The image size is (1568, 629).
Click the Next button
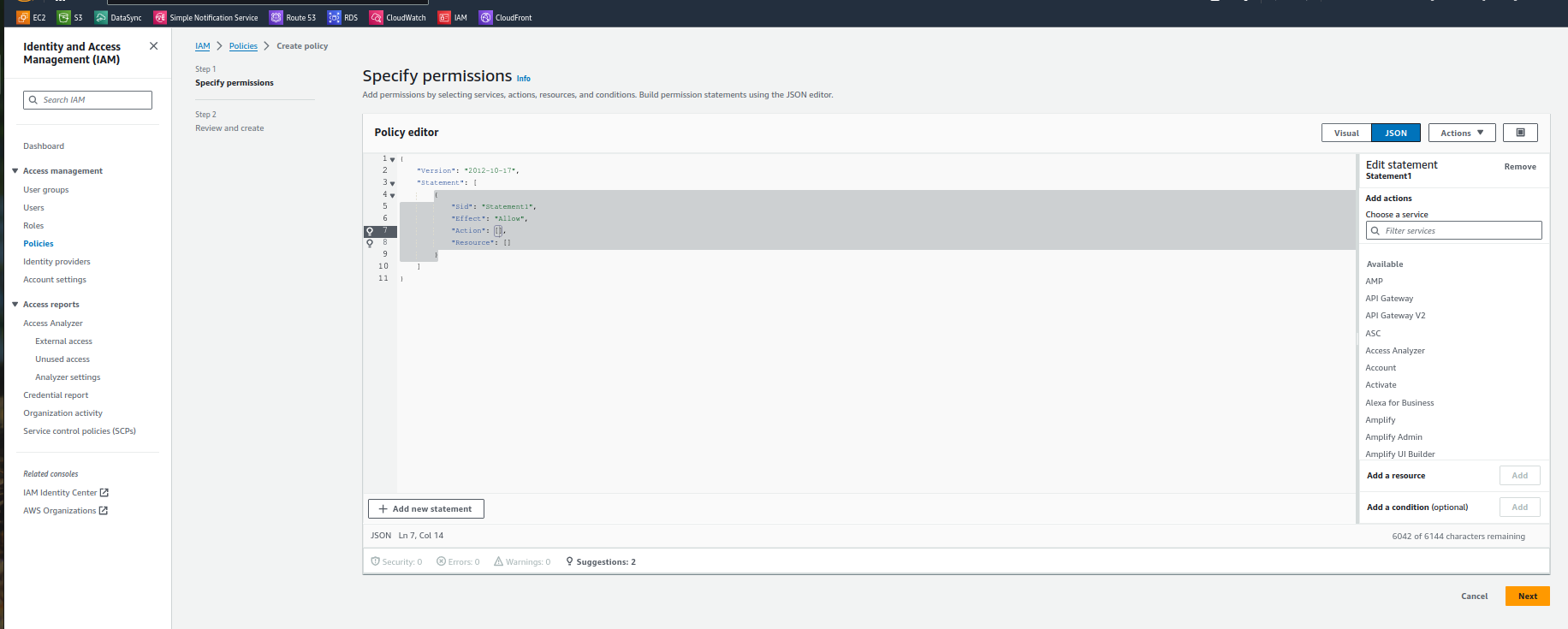coord(1527,596)
